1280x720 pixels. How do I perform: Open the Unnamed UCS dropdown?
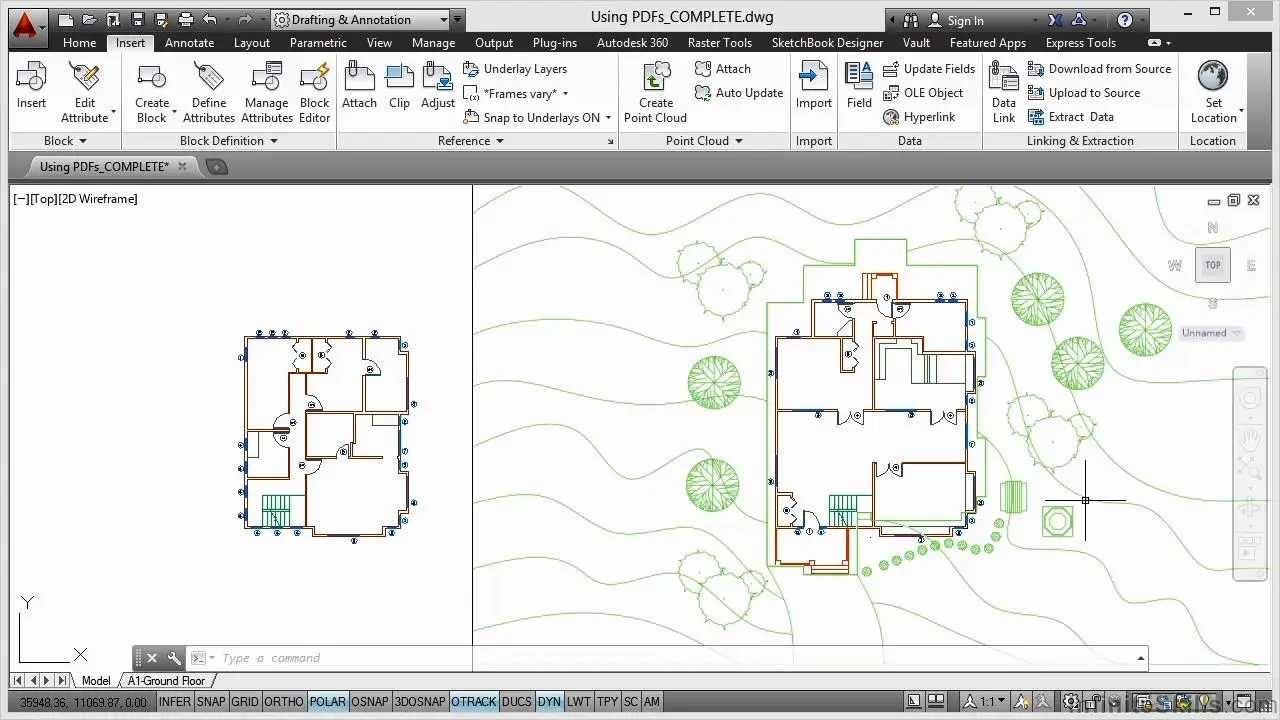pos(1211,333)
